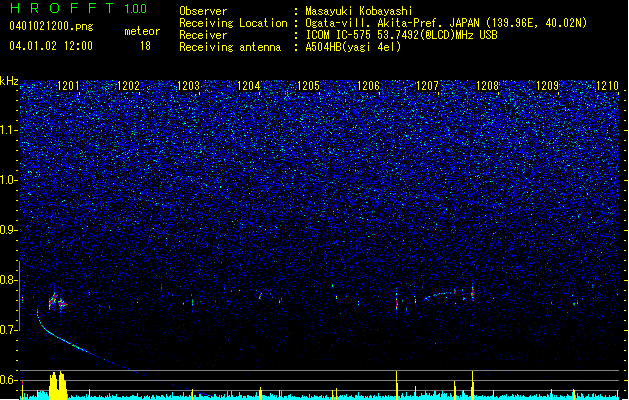Image resolution: width=629 pixels, height=400 pixels.
Task: Click the Receiving Location label
Action: click(233, 23)
